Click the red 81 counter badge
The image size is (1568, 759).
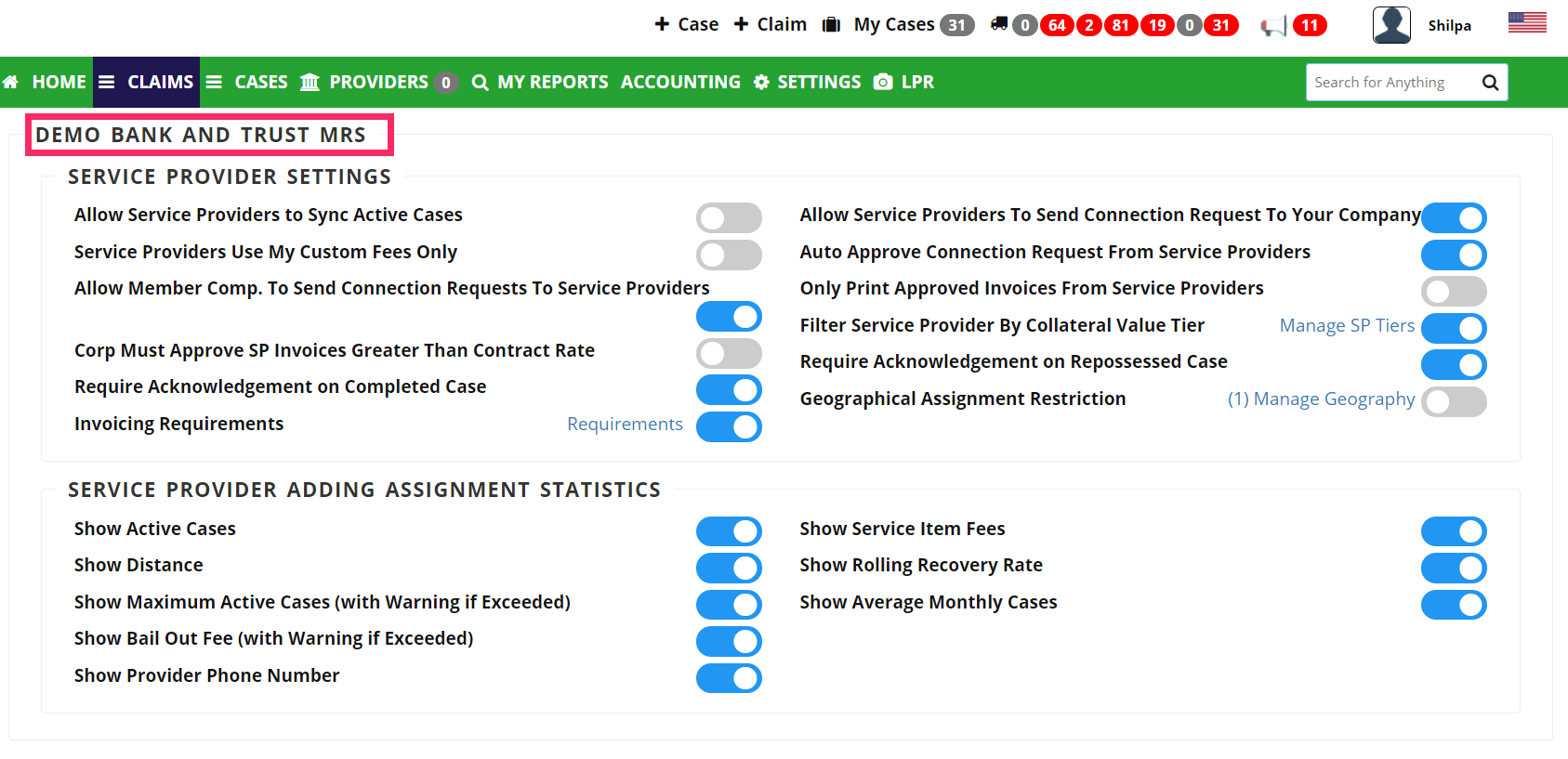[x=1121, y=25]
